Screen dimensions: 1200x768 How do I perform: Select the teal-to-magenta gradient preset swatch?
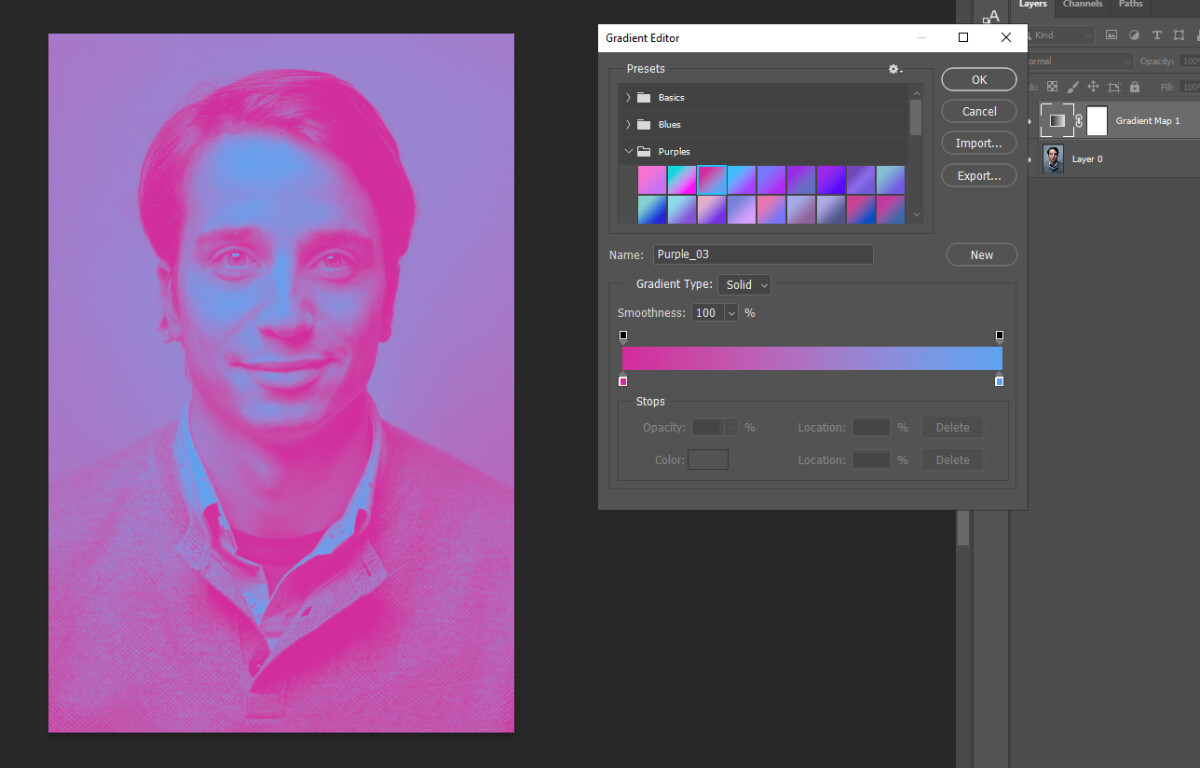pyautogui.click(x=682, y=179)
